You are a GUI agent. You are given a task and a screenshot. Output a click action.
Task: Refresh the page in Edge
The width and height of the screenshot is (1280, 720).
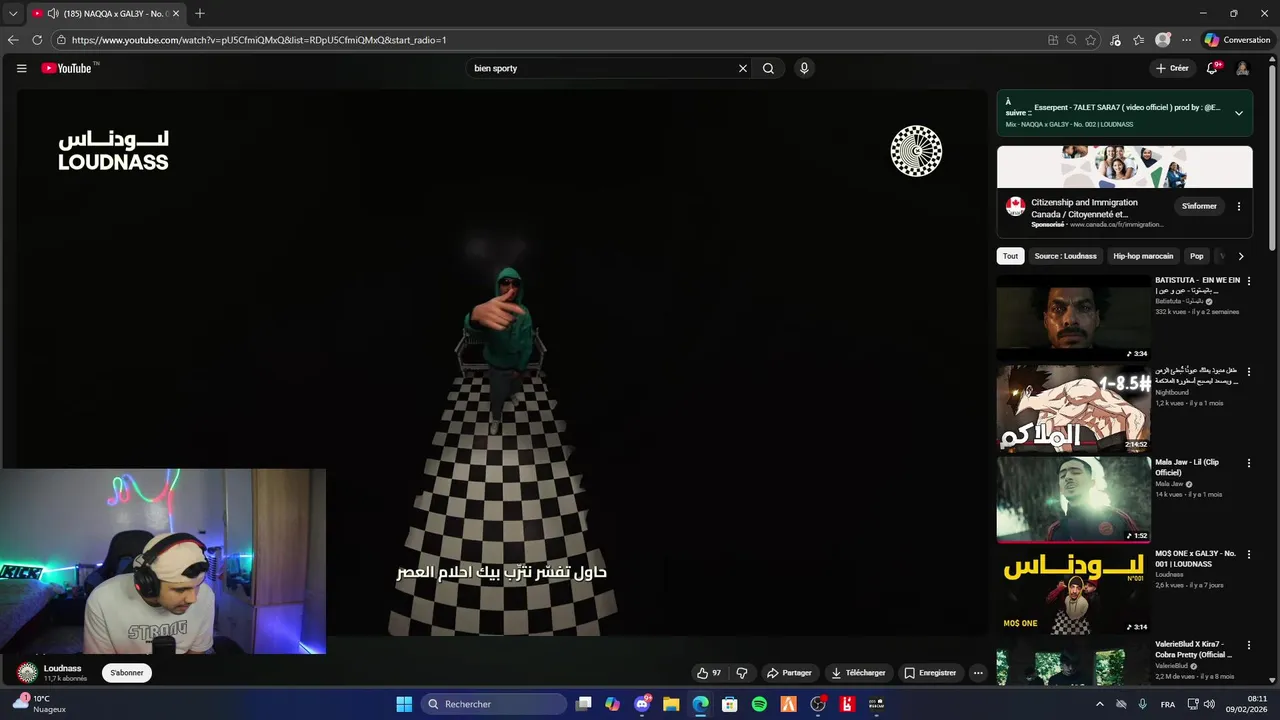click(x=37, y=40)
